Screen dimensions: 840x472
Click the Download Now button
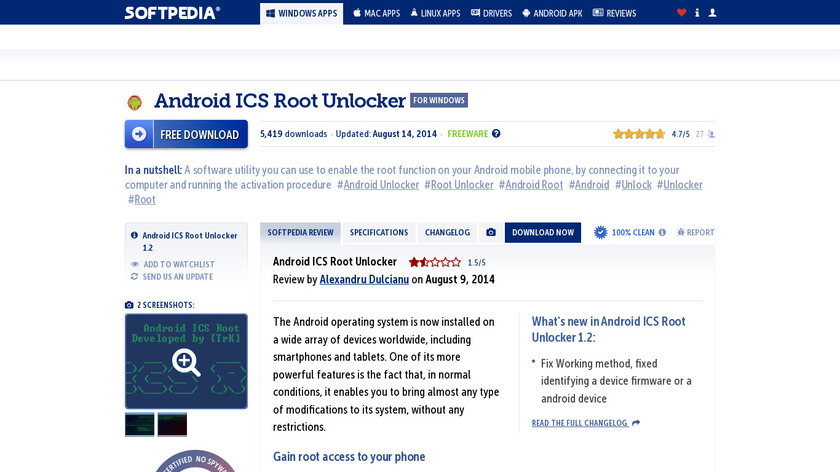543,233
